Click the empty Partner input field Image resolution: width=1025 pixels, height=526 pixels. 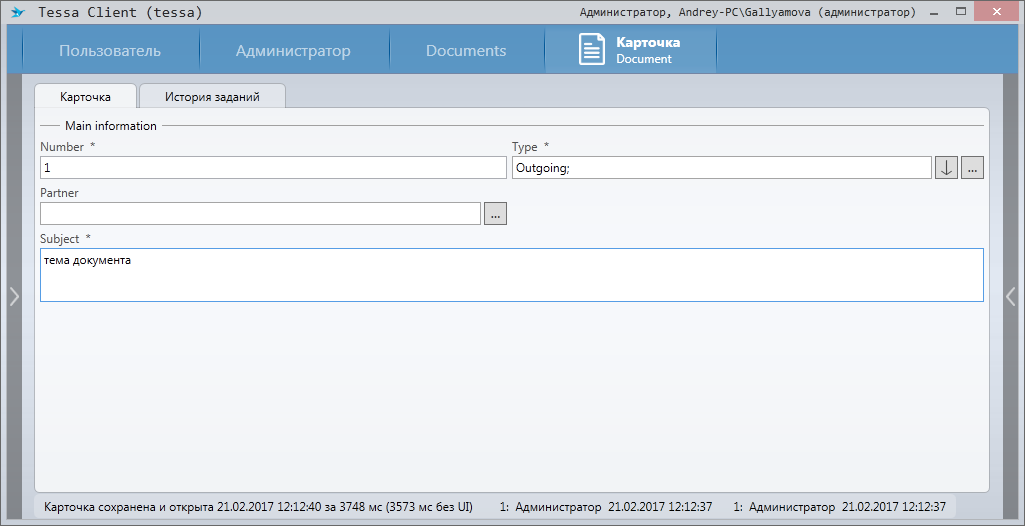(260, 214)
